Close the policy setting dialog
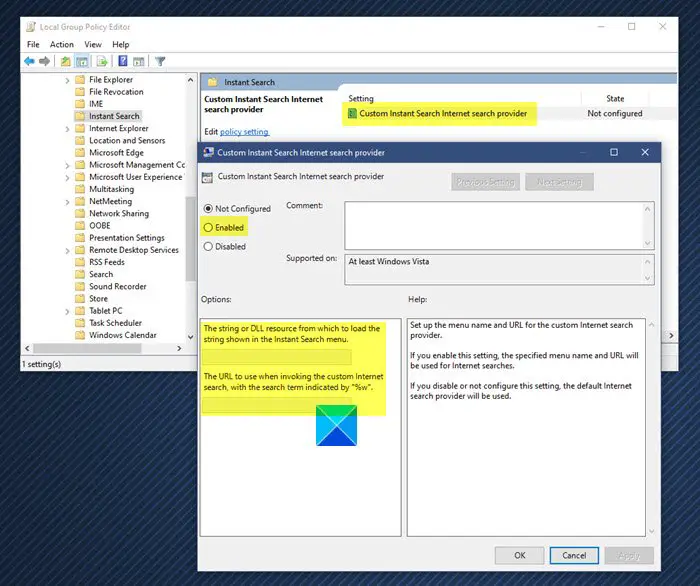This screenshot has width=700, height=586. [645, 152]
